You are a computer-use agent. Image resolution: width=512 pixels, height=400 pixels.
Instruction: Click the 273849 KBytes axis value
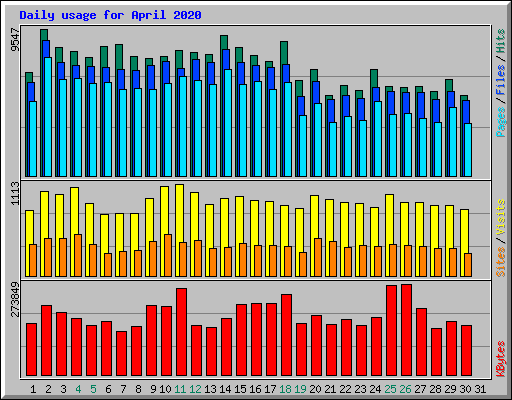(15, 299)
